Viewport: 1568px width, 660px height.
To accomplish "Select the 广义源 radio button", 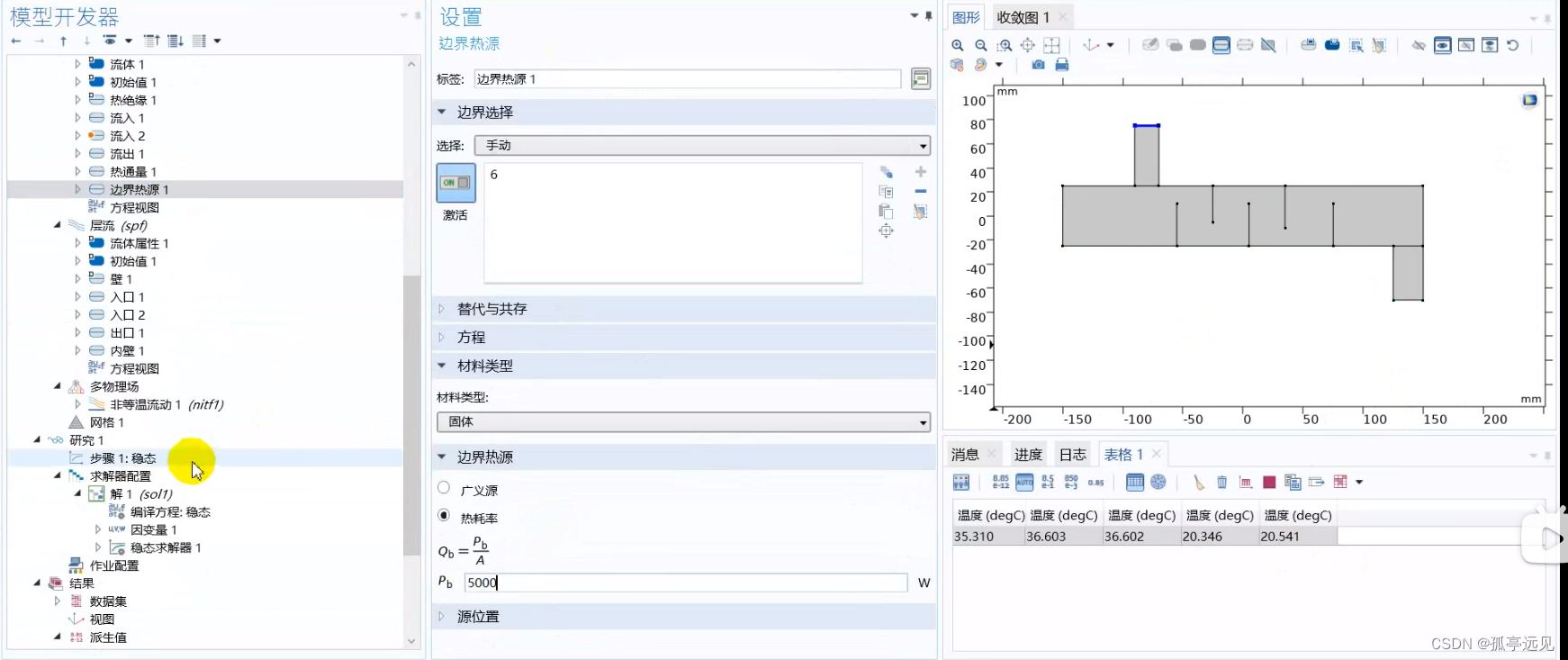I will 444,488.
